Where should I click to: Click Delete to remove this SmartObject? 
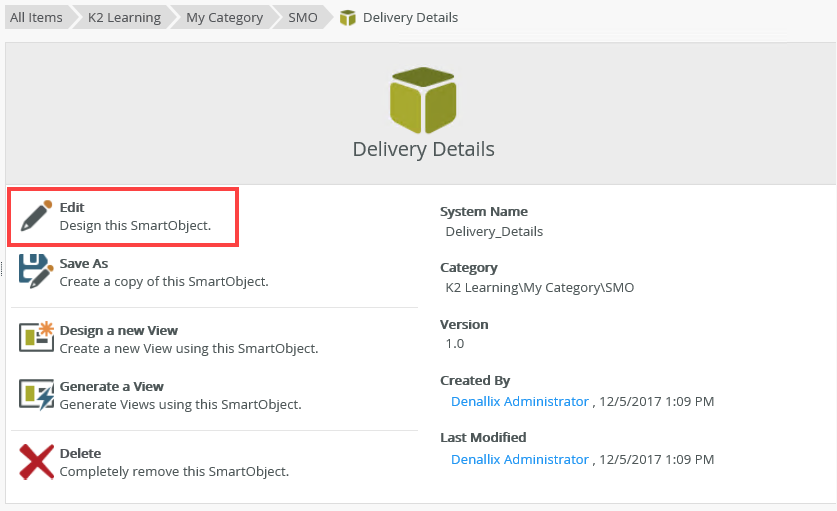(80, 453)
